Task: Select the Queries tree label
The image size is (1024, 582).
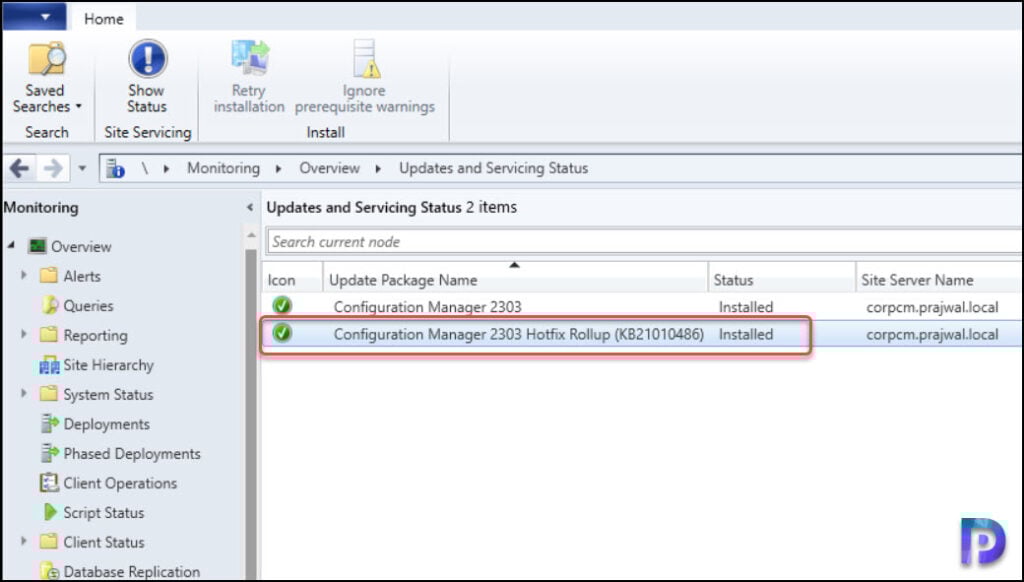Action: (88, 306)
